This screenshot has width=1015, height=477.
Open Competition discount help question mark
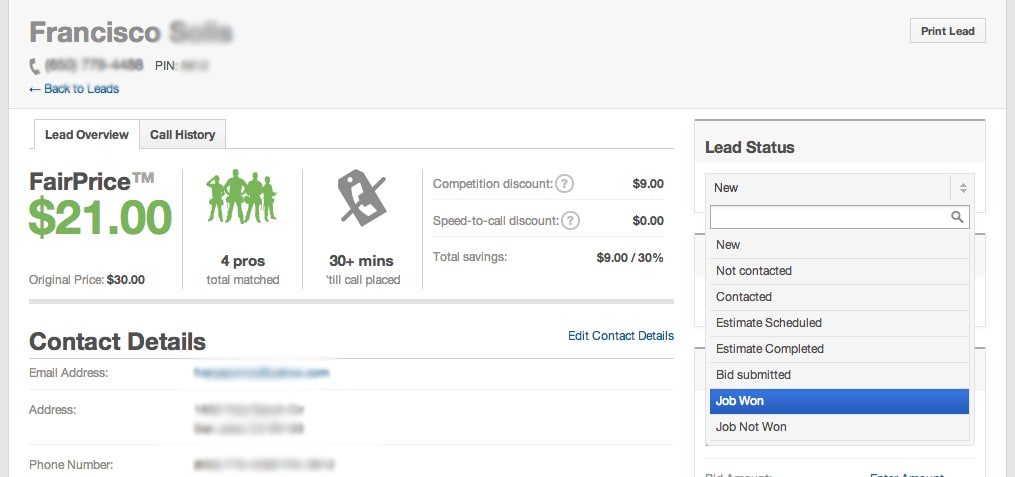point(564,184)
